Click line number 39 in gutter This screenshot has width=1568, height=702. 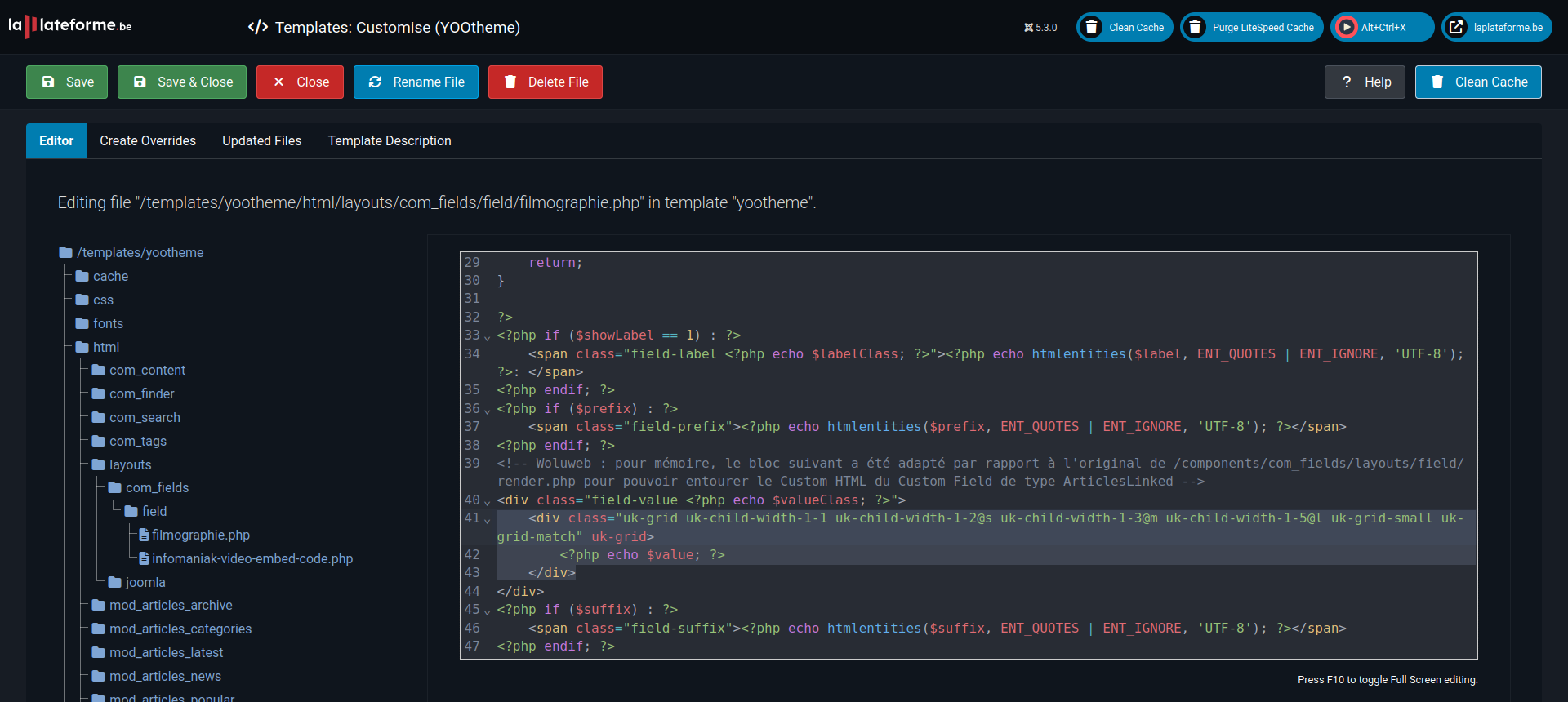(472, 464)
